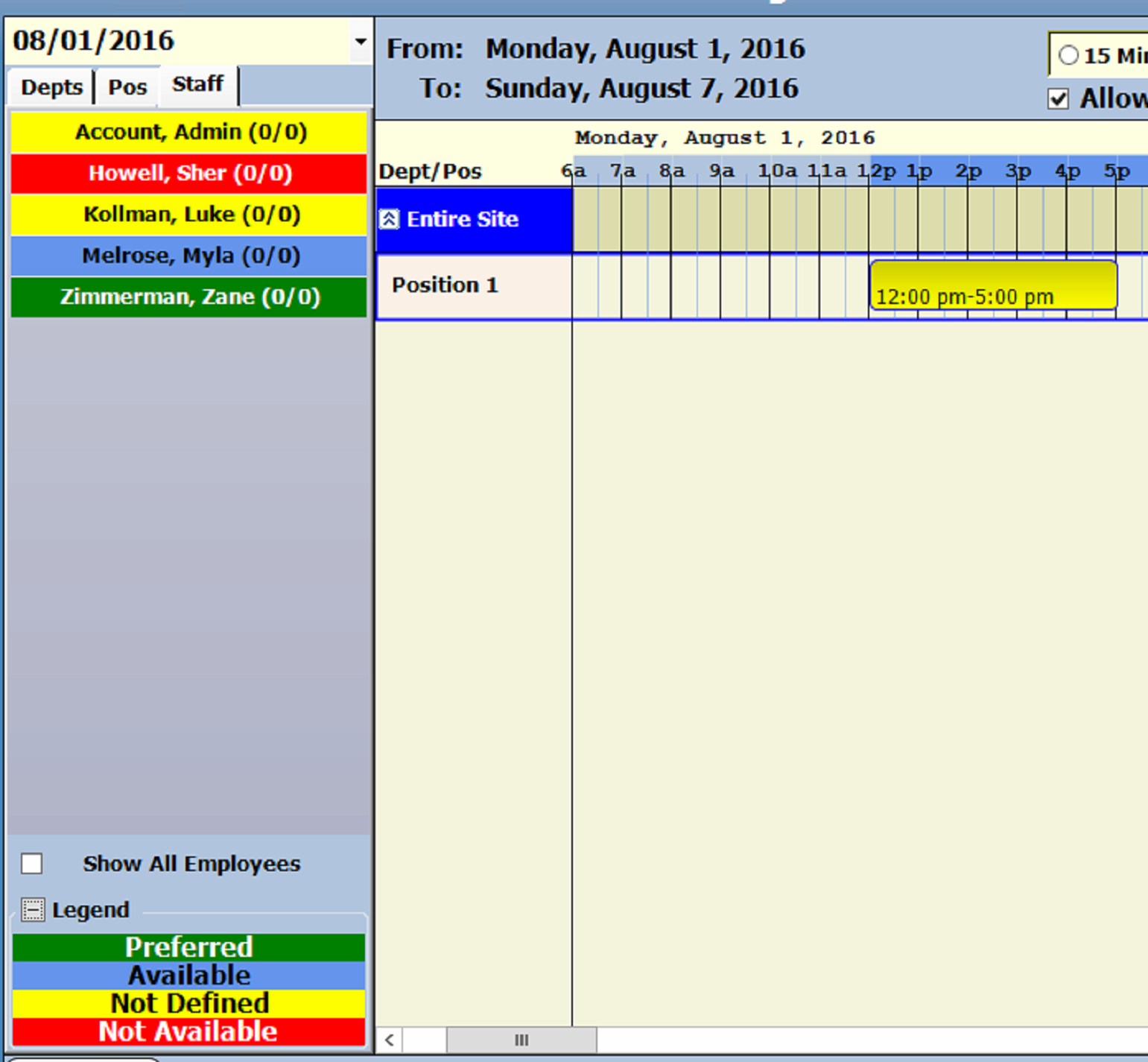Screen dimensions: 1148x1062
Task: Enable Show All Employees checkbox
Action: tap(32, 864)
